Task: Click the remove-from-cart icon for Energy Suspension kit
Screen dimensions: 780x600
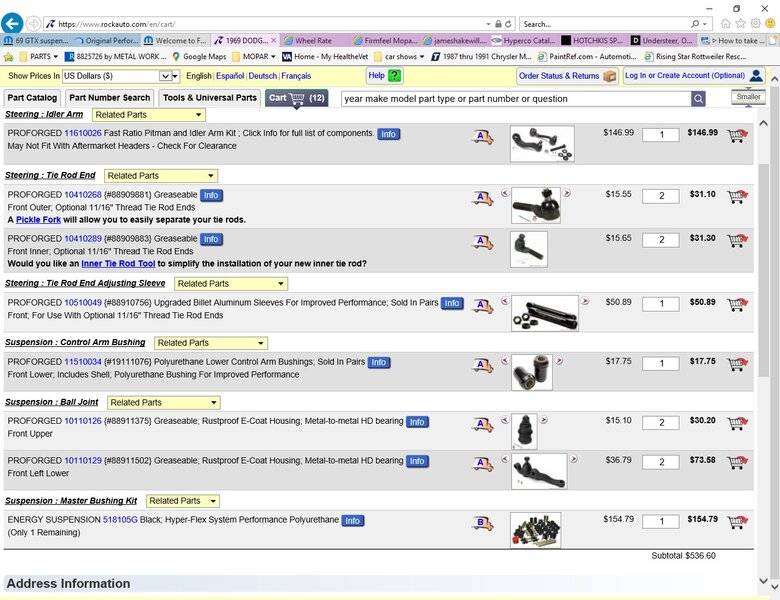Action: 737,522
